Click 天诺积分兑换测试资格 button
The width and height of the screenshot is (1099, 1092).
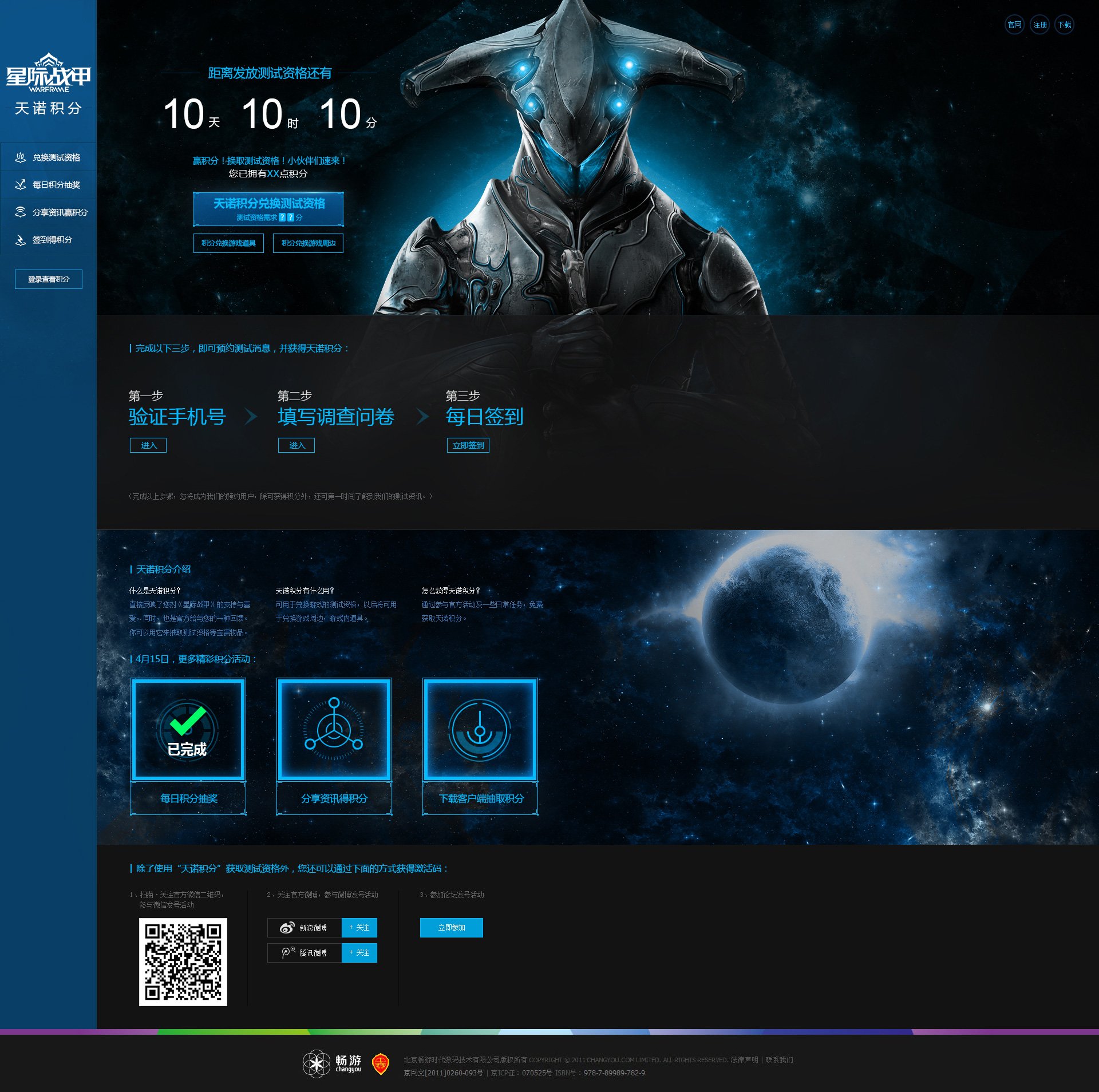point(268,209)
